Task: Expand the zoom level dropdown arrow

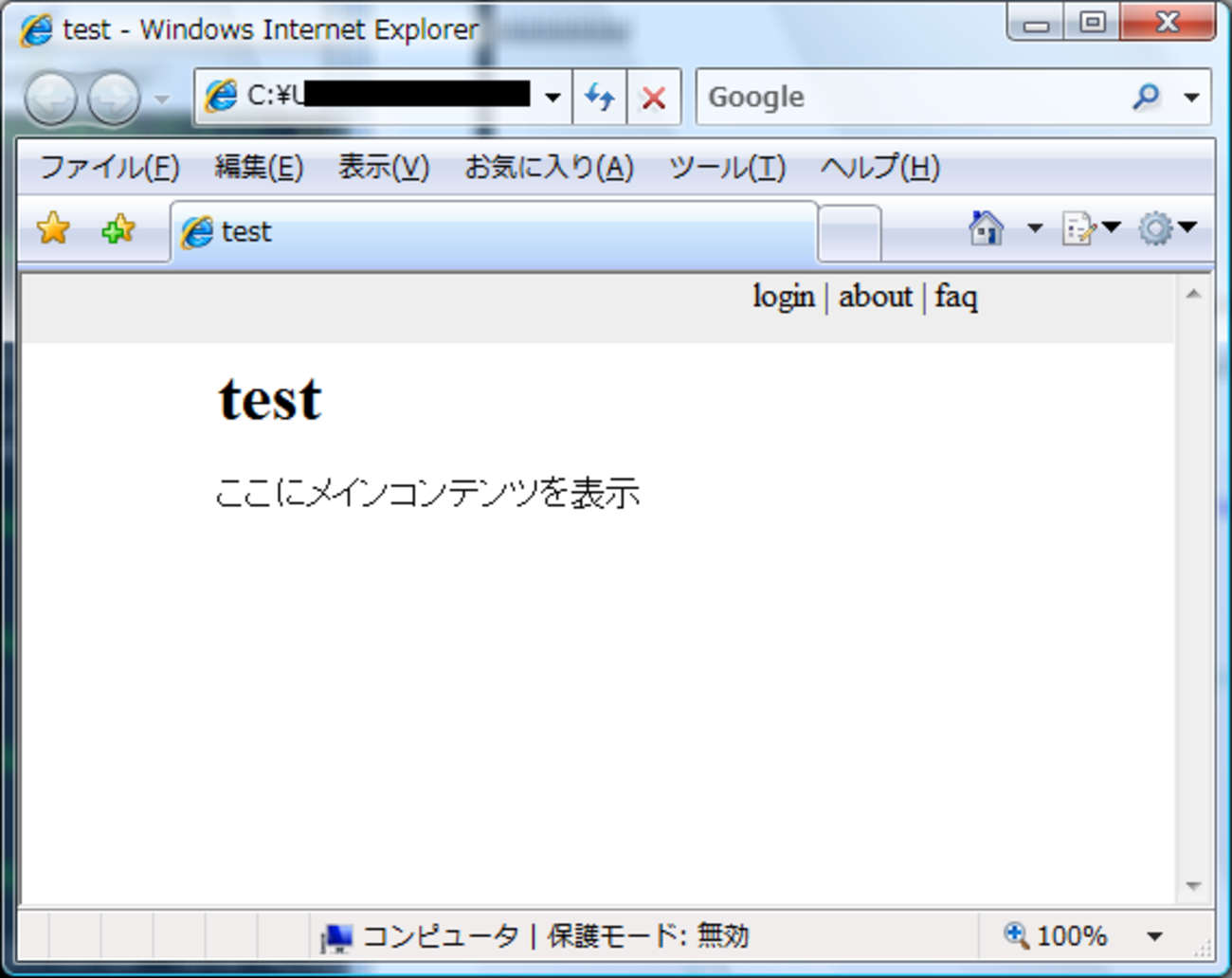Action: [1154, 936]
